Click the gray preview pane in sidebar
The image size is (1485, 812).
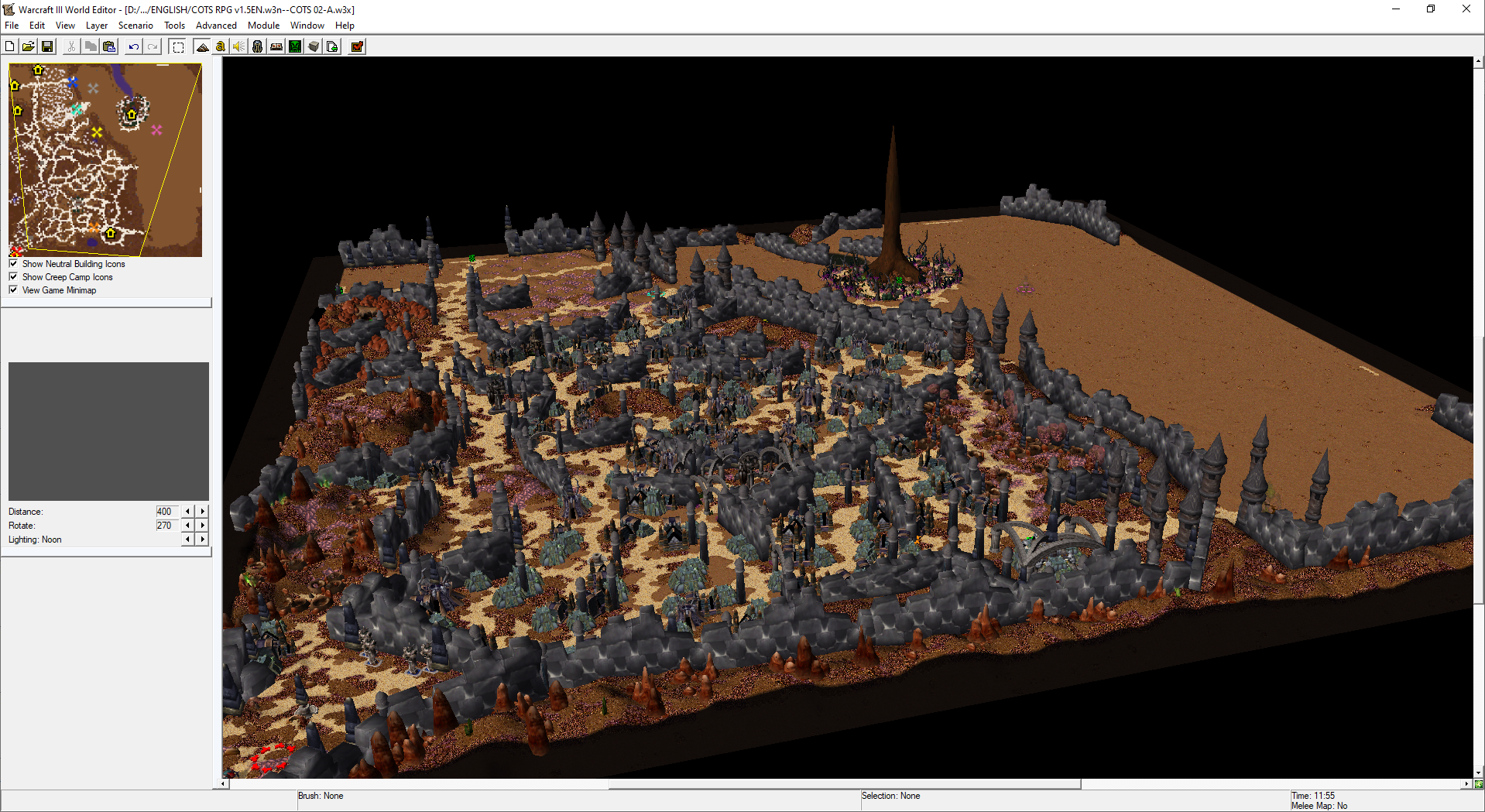click(x=108, y=431)
